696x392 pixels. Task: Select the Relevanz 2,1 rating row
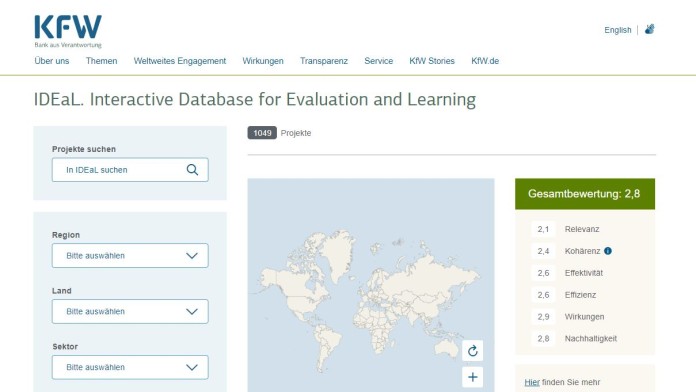click(x=585, y=229)
